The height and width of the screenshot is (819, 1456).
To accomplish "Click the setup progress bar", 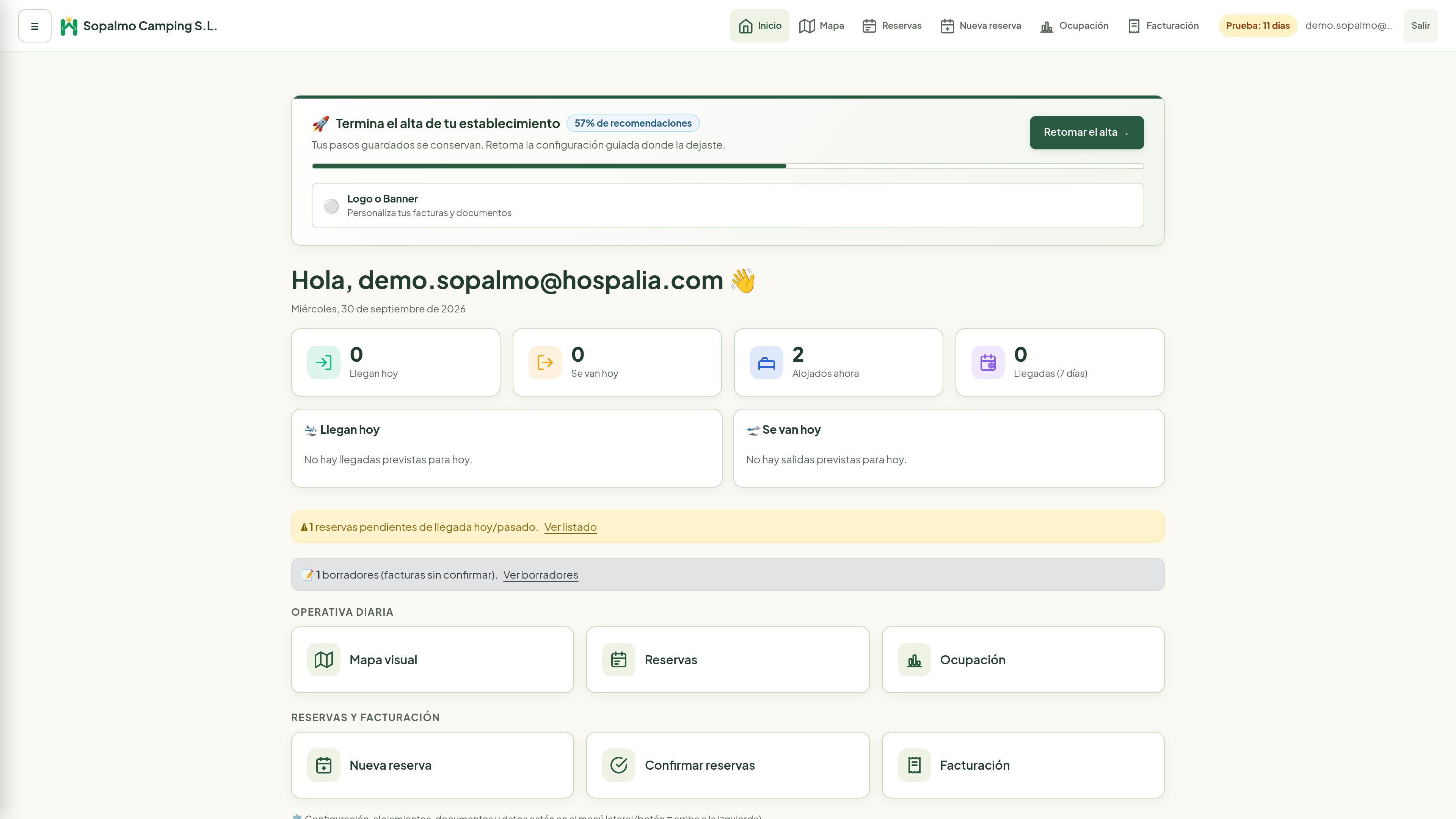I will (x=728, y=166).
